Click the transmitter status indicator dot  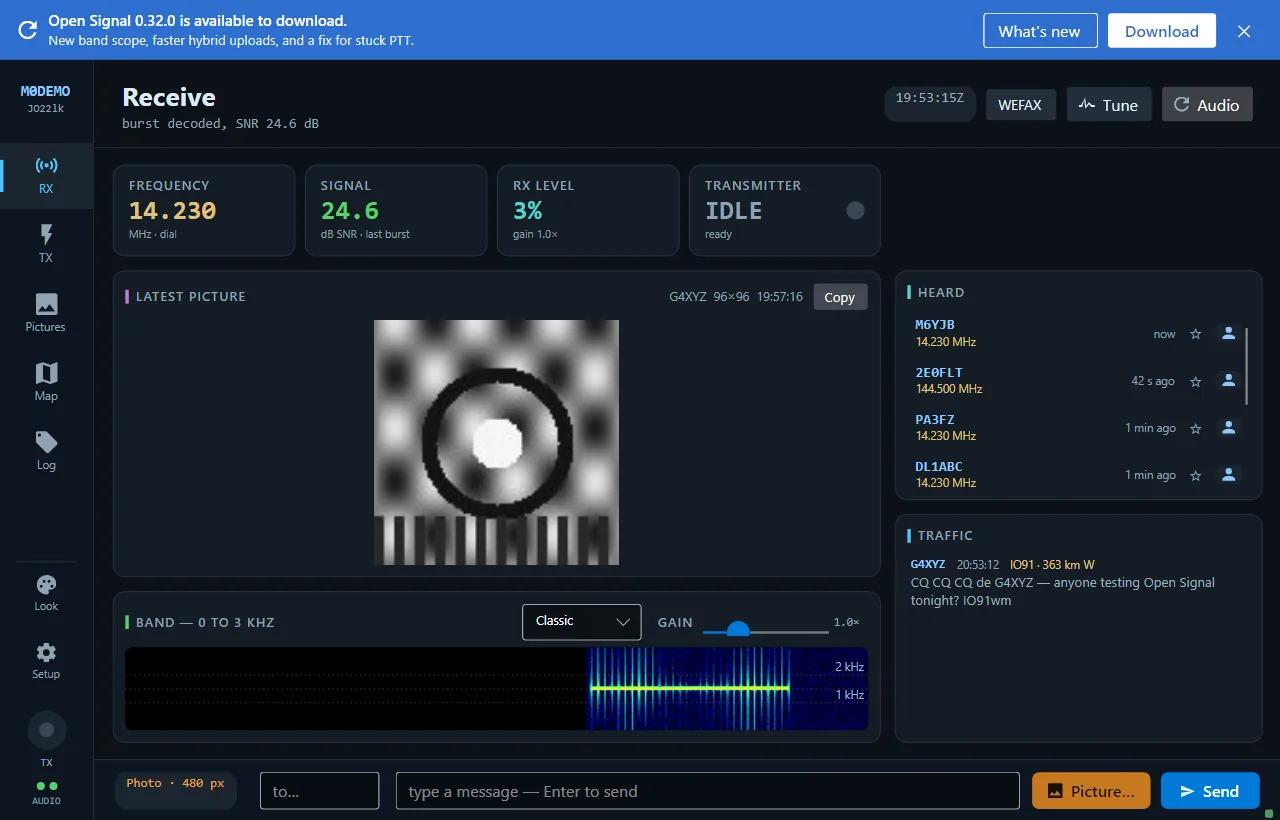[x=855, y=210]
